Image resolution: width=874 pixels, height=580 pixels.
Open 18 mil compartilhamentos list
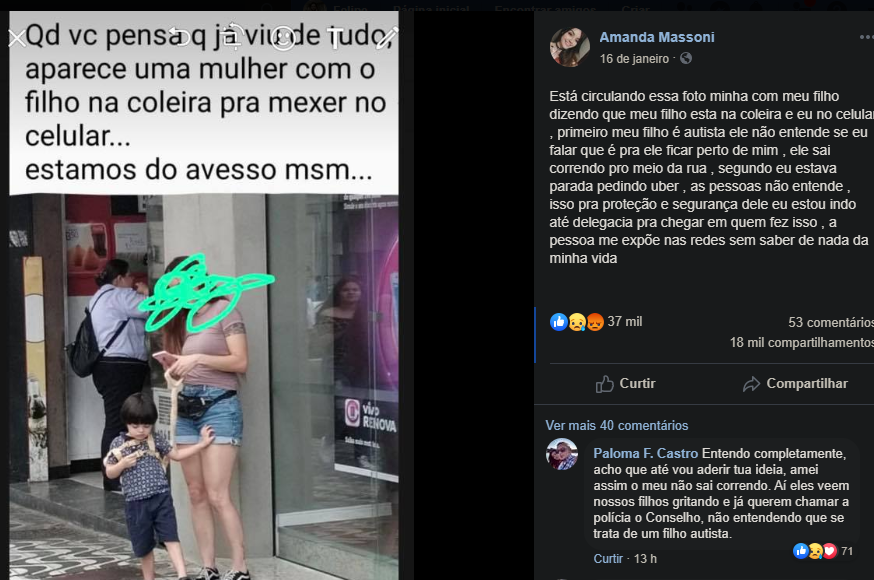[x=802, y=343]
